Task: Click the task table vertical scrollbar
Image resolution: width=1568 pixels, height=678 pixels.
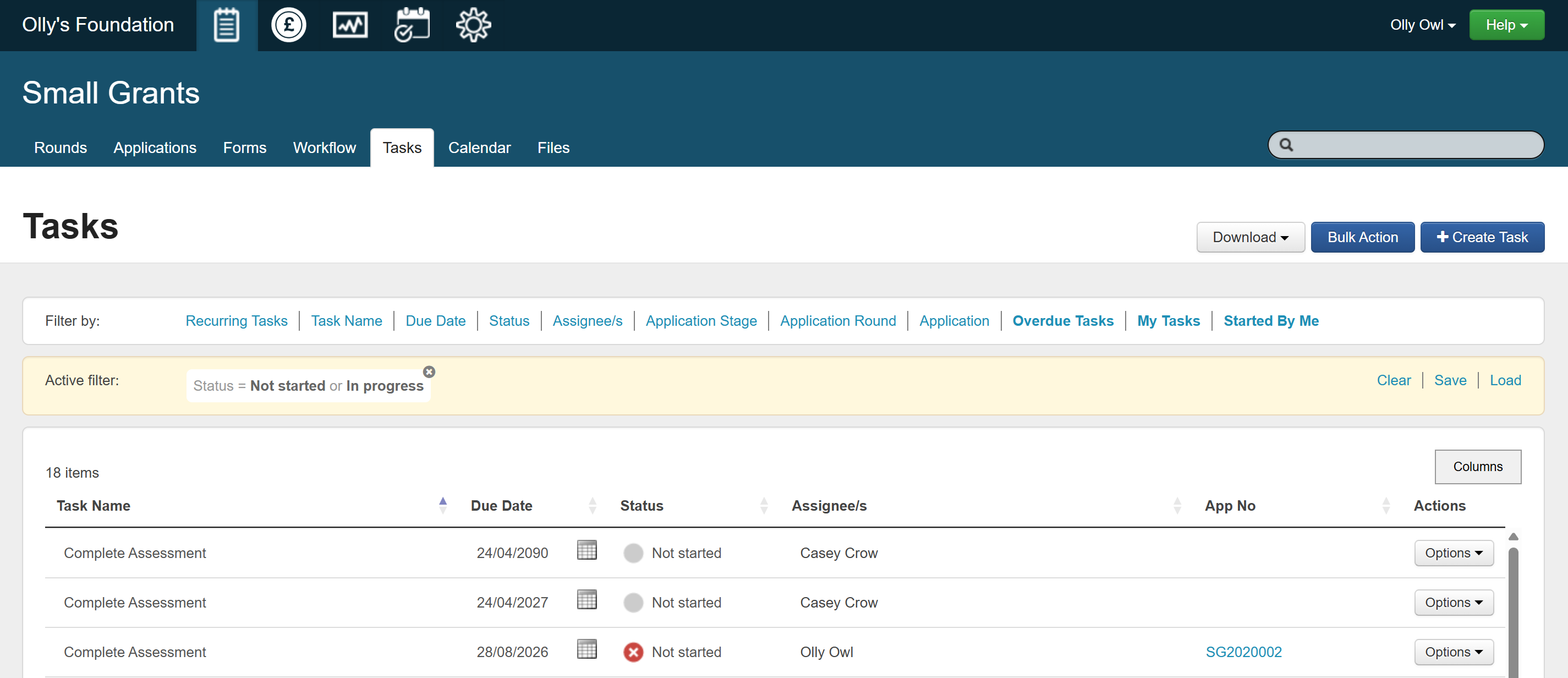Action: coord(1513,611)
